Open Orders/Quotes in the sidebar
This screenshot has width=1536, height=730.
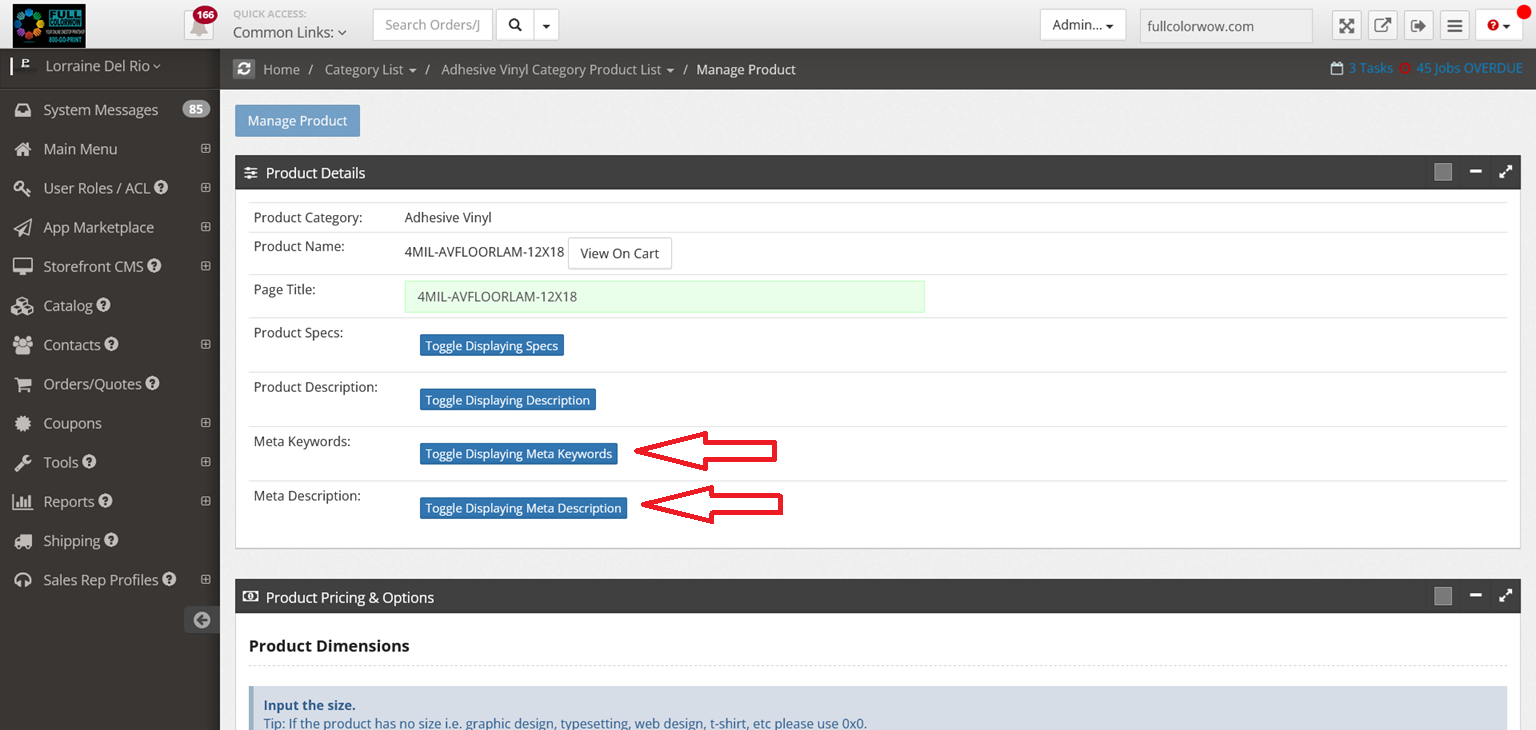click(92, 384)
